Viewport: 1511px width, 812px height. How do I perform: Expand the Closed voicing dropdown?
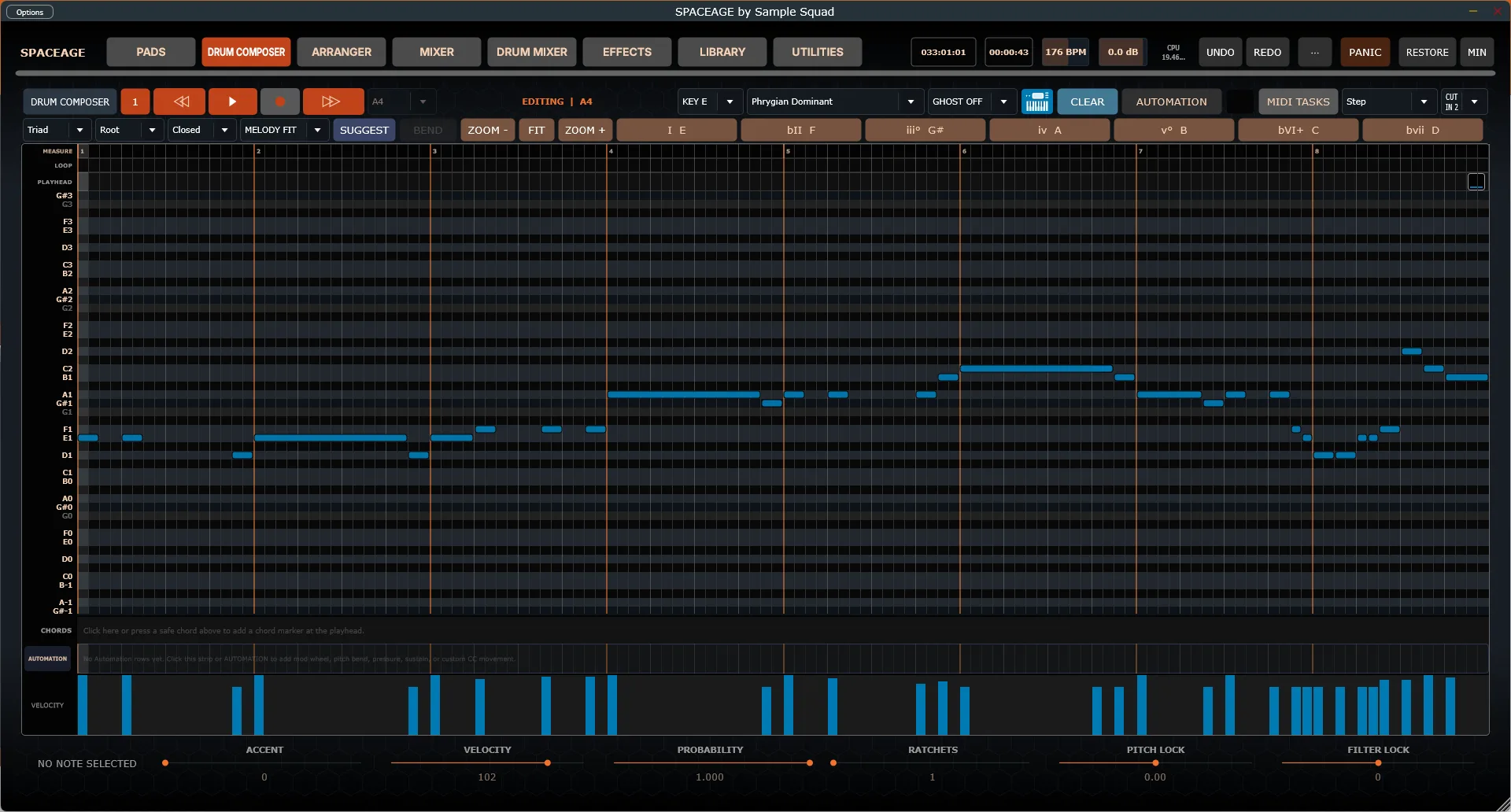point(201,130)
